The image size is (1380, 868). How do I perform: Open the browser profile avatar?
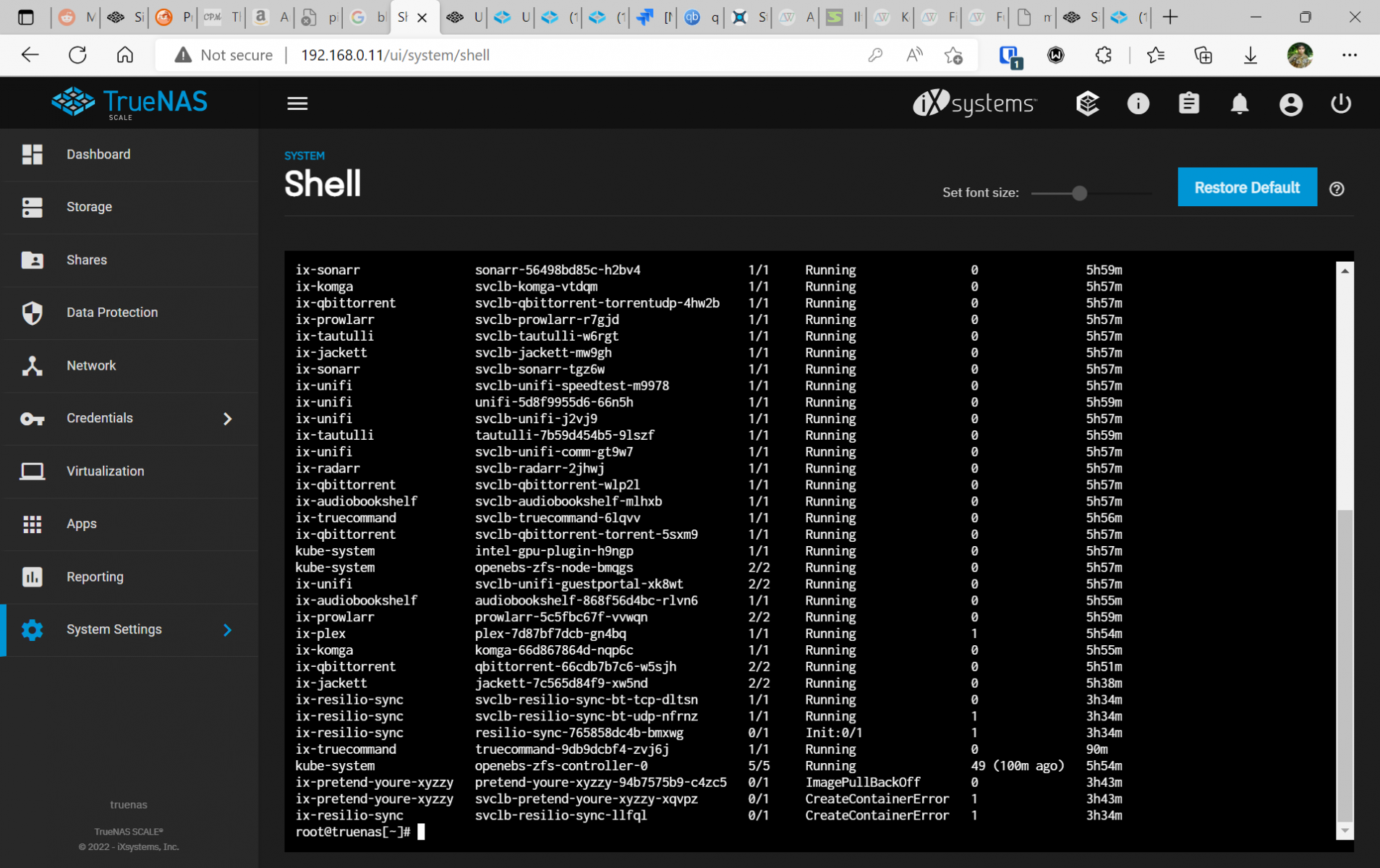pyautogui.click(x=1300, y=55)
